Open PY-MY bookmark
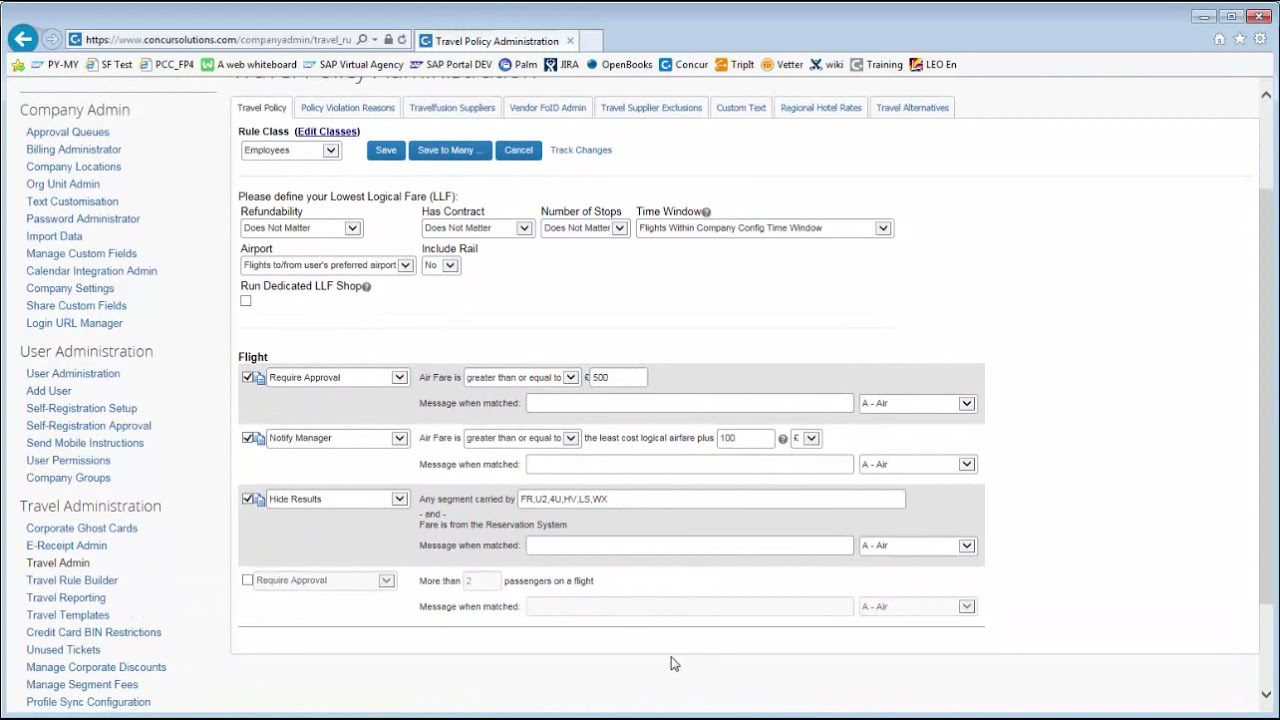The height and width of the screenshot is (720, 1280). tap(55, 65)
